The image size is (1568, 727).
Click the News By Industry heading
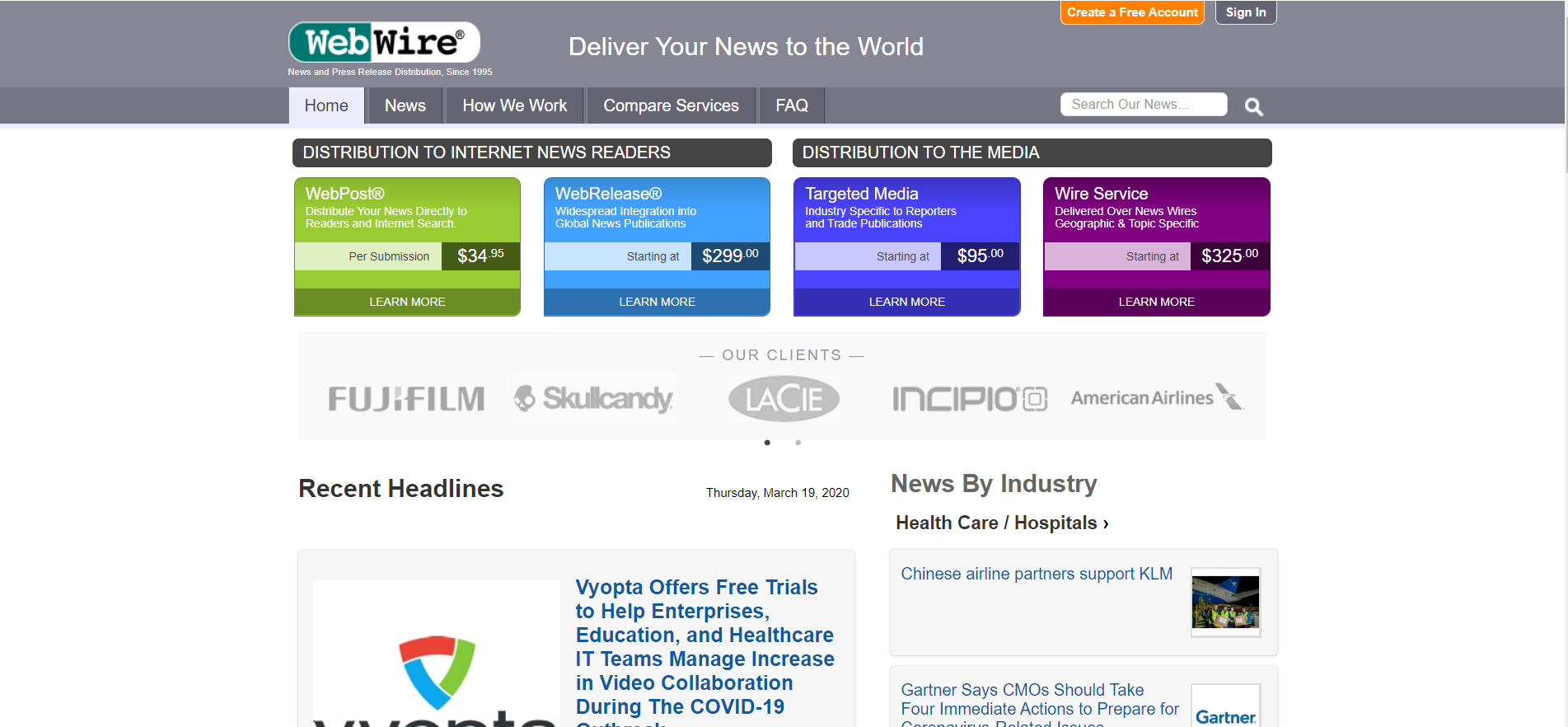pos(994,484)
